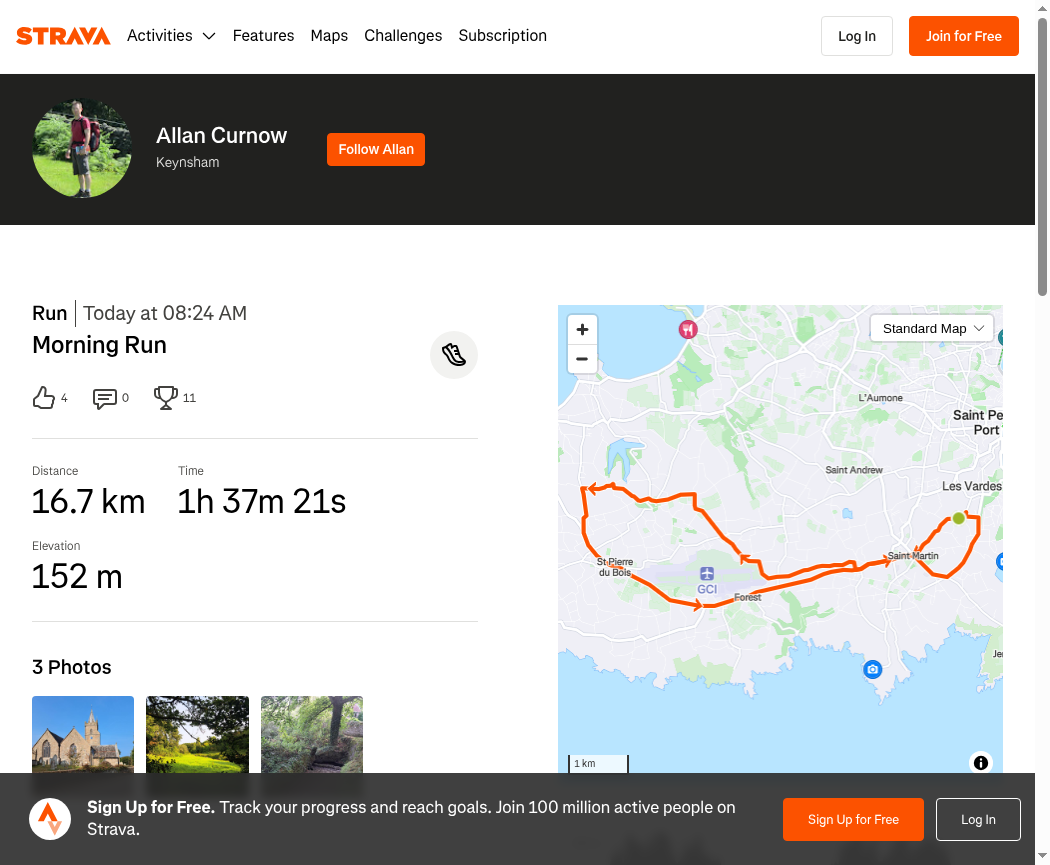
Task: Click the Strava logo in header
Action: click(x=63, y=35)
